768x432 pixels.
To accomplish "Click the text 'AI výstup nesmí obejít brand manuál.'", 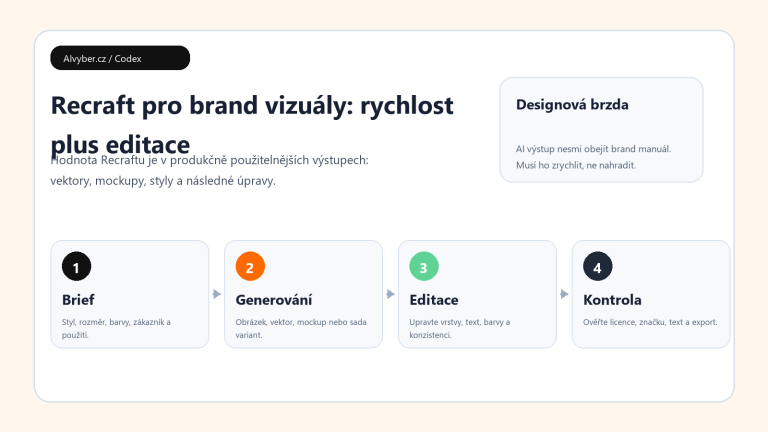I will click(x=593, y=149).
